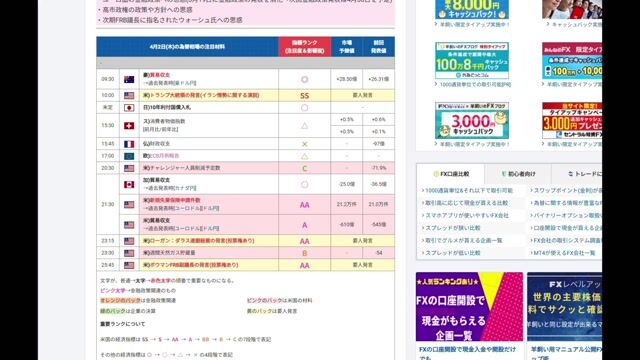
Task: Click the -71.9% previous value
Action: coord(379,168)
